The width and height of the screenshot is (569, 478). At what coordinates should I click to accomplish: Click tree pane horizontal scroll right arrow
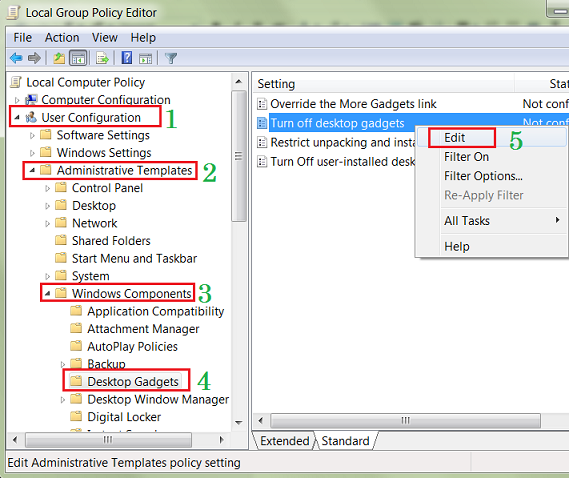point(221,440)
